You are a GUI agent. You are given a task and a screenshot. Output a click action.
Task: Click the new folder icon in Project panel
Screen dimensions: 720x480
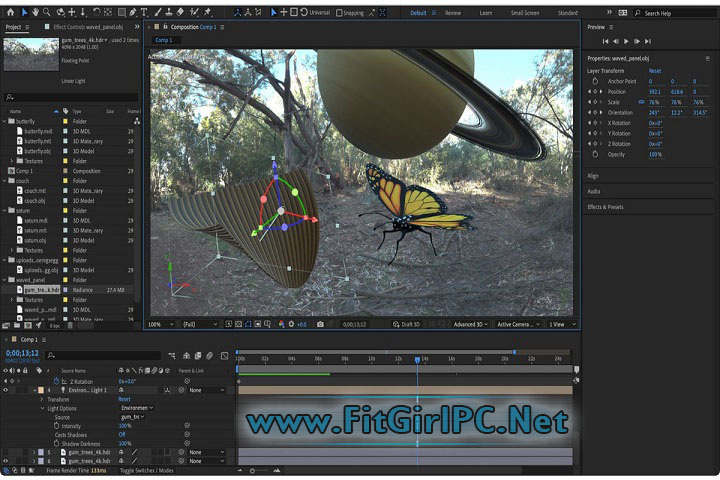tap(17, 326)
